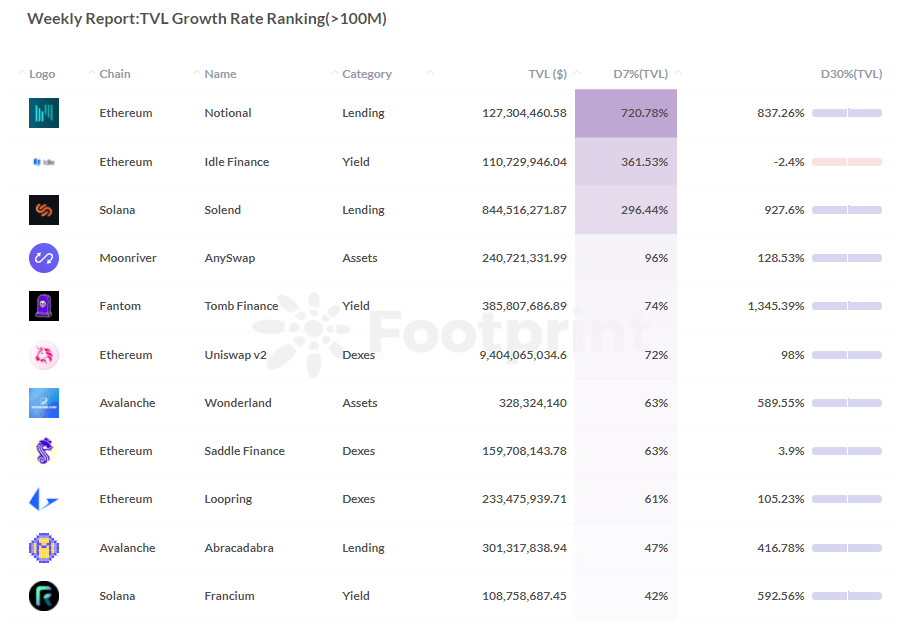Viewport: 911px width, 637px height.
Task: Sort table by TVL ($) column header
Action: point(547,74)
